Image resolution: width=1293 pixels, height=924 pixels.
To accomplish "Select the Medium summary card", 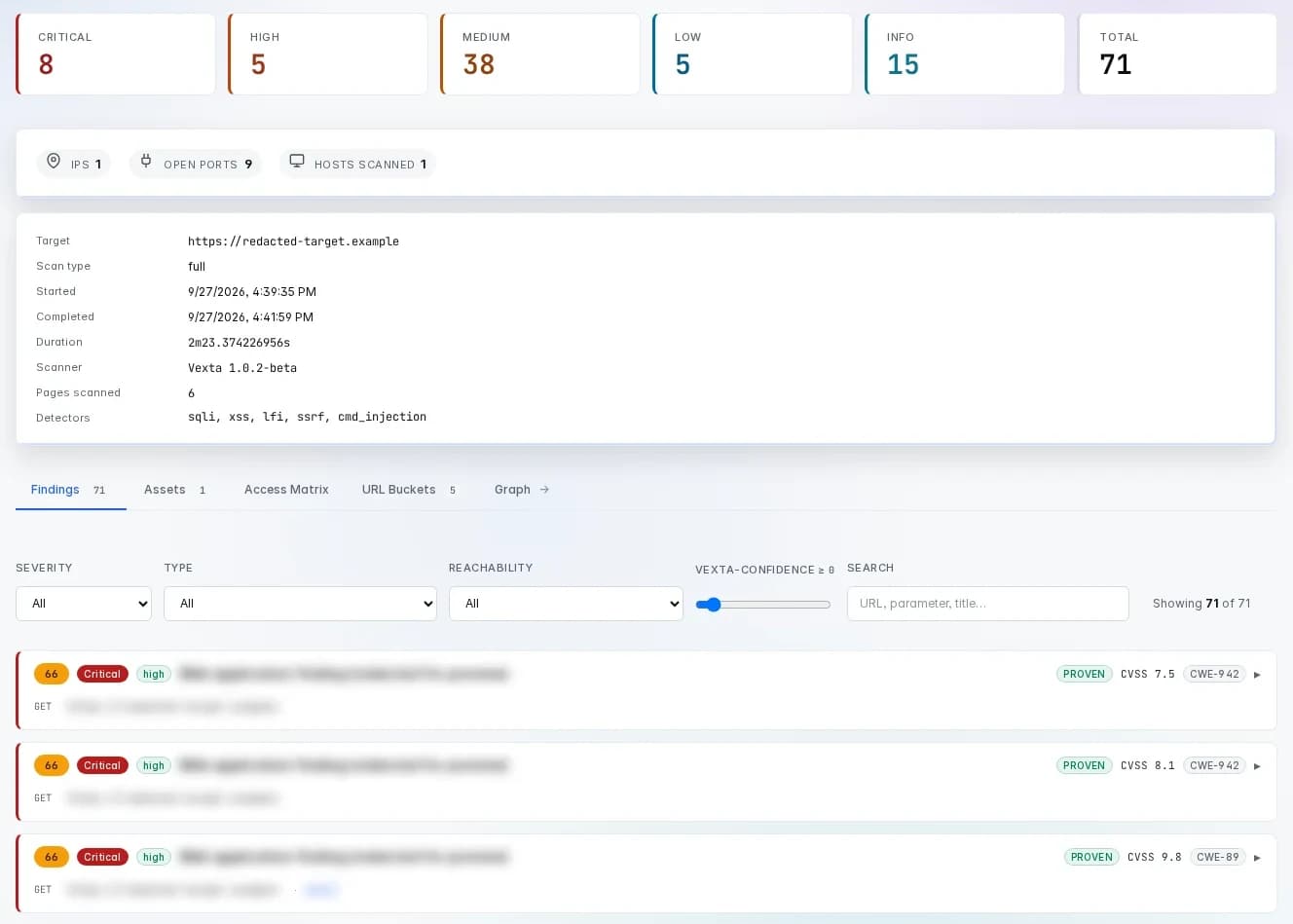I will pos(540,55).
